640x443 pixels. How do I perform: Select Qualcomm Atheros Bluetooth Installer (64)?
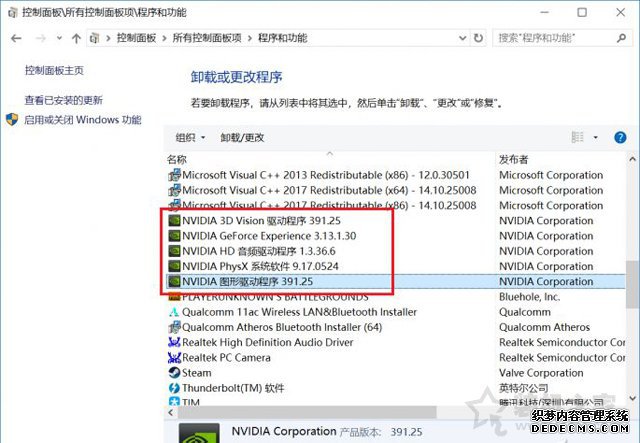click(282, 327)
